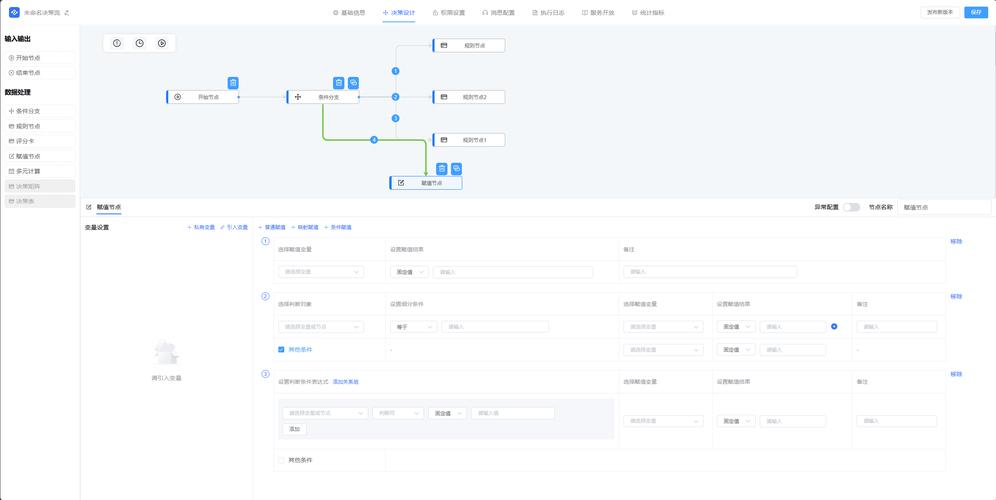Enable the unchecked 其他条件 checkbox in section 3
The width and height of the screenshot is (996, 500).
click(282, 460)
